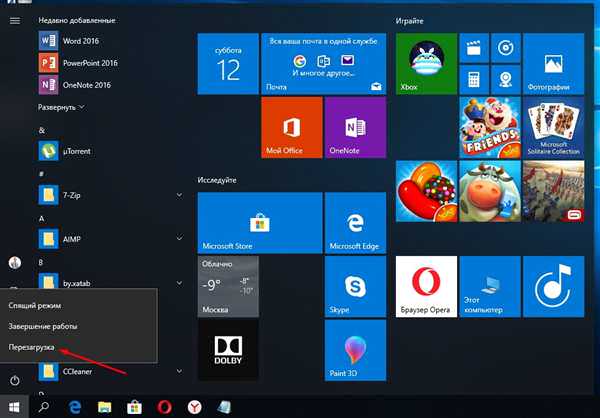Launch the Candy Crush Soda tile
The width and height of the screenshot is (600, 418).
(x=426, y=191)
